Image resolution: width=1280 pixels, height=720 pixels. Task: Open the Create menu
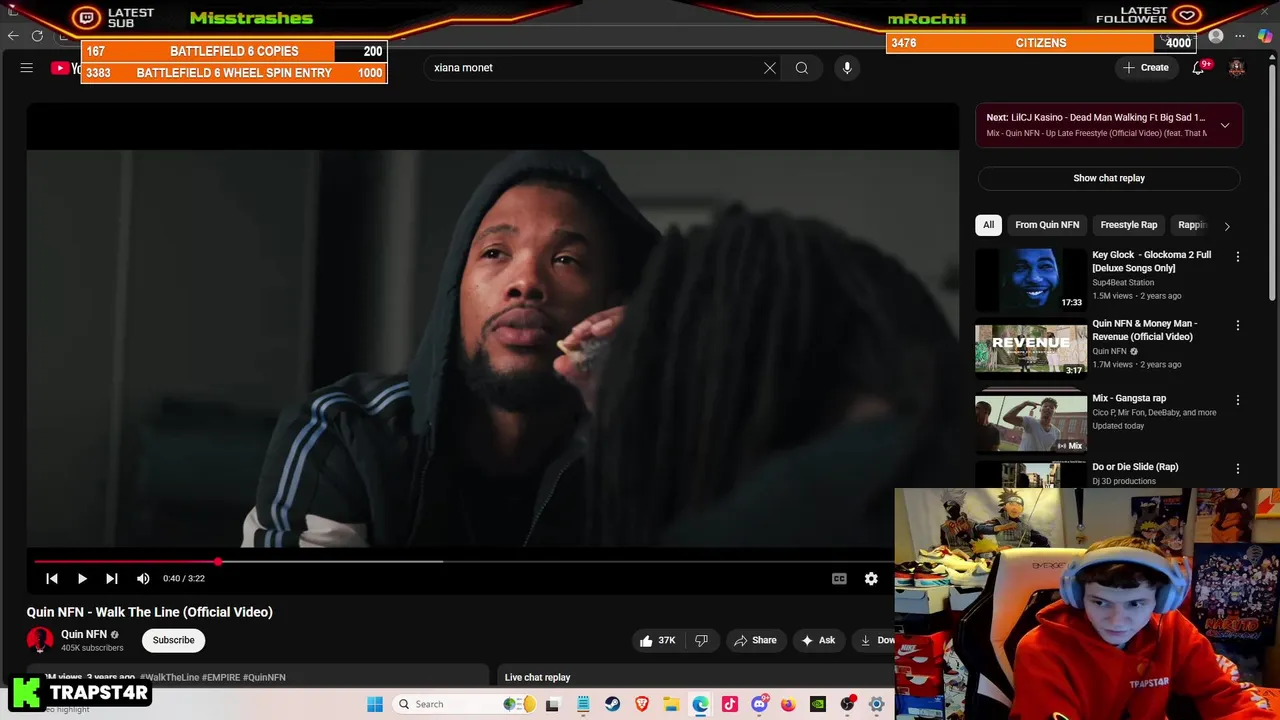coord(1146,68)
